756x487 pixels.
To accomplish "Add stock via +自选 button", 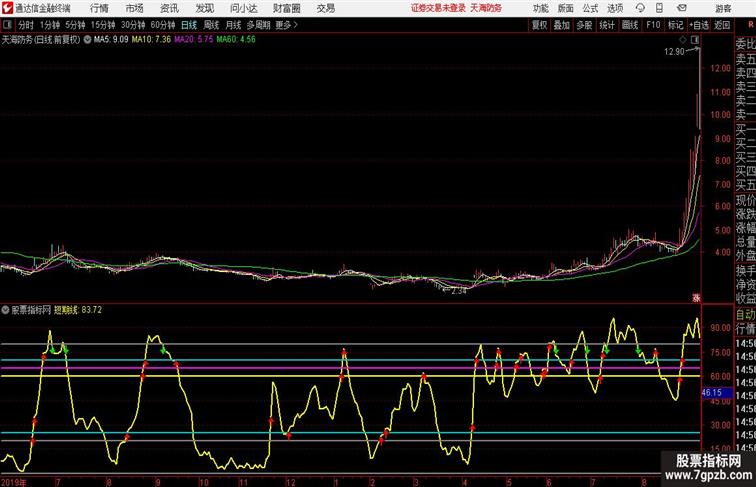I will (699, 25).
